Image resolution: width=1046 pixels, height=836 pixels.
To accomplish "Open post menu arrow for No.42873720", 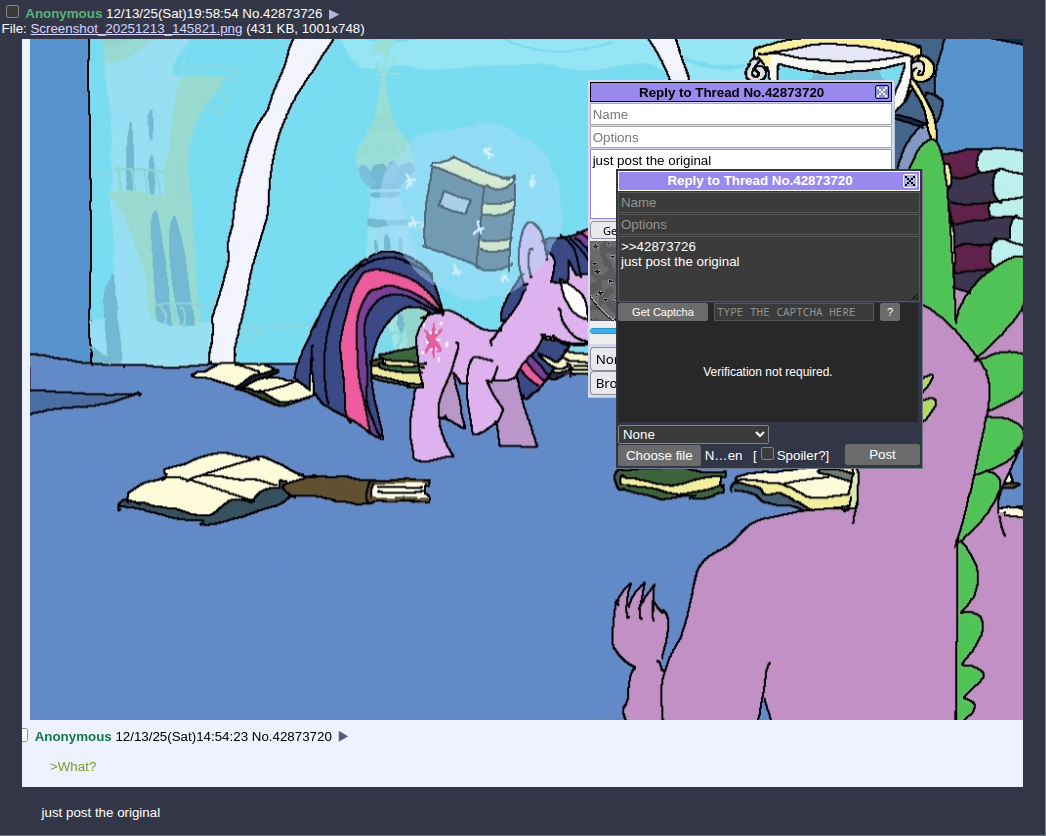I will tap(343, 737).
